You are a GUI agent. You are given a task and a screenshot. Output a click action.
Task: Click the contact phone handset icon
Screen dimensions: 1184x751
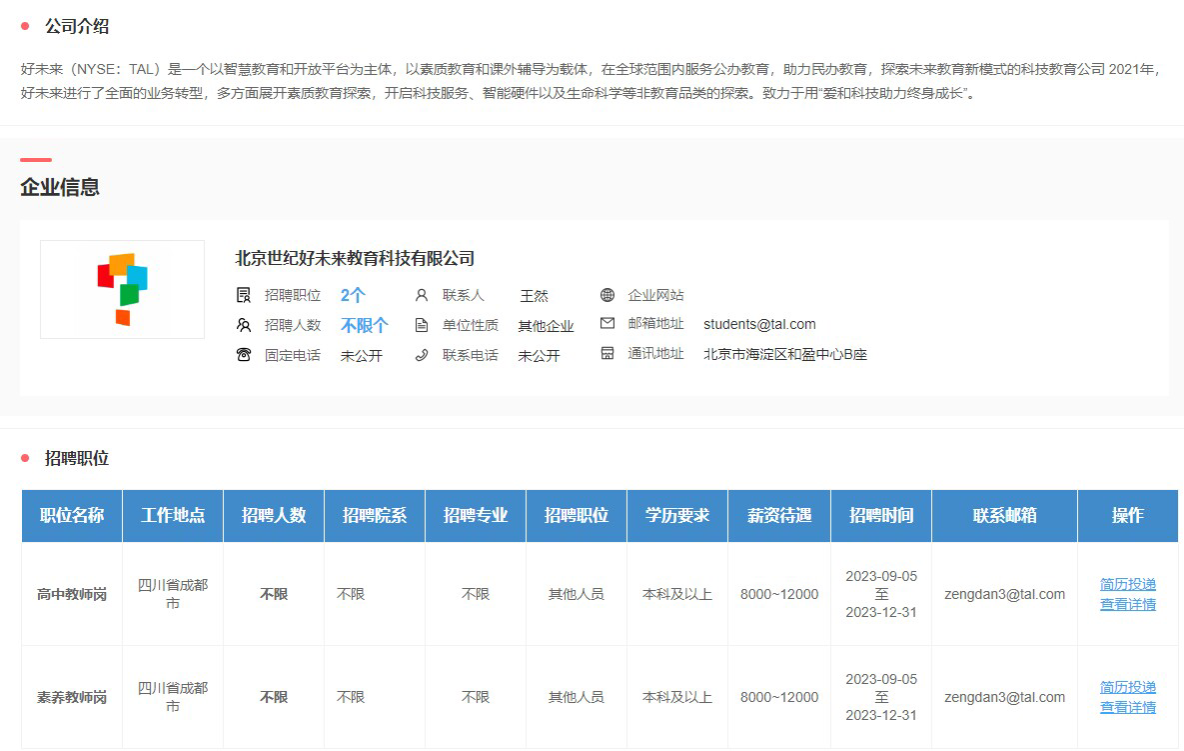pos(421,355)
